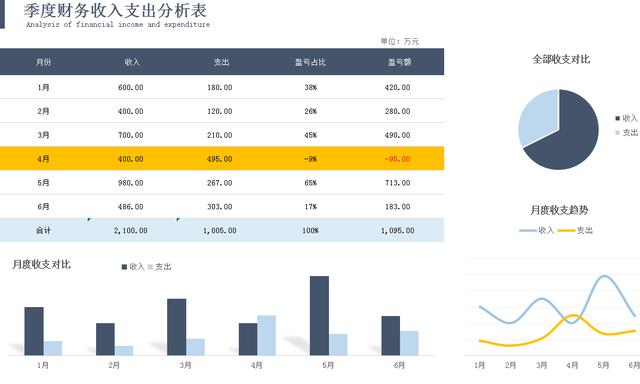Select the English subtitle under the title

coord(118,24)
